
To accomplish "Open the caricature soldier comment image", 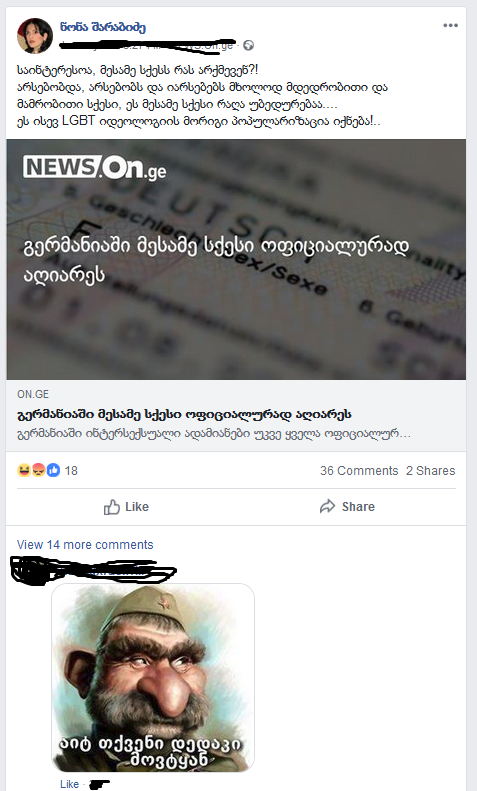I will (x=153, y=677).
